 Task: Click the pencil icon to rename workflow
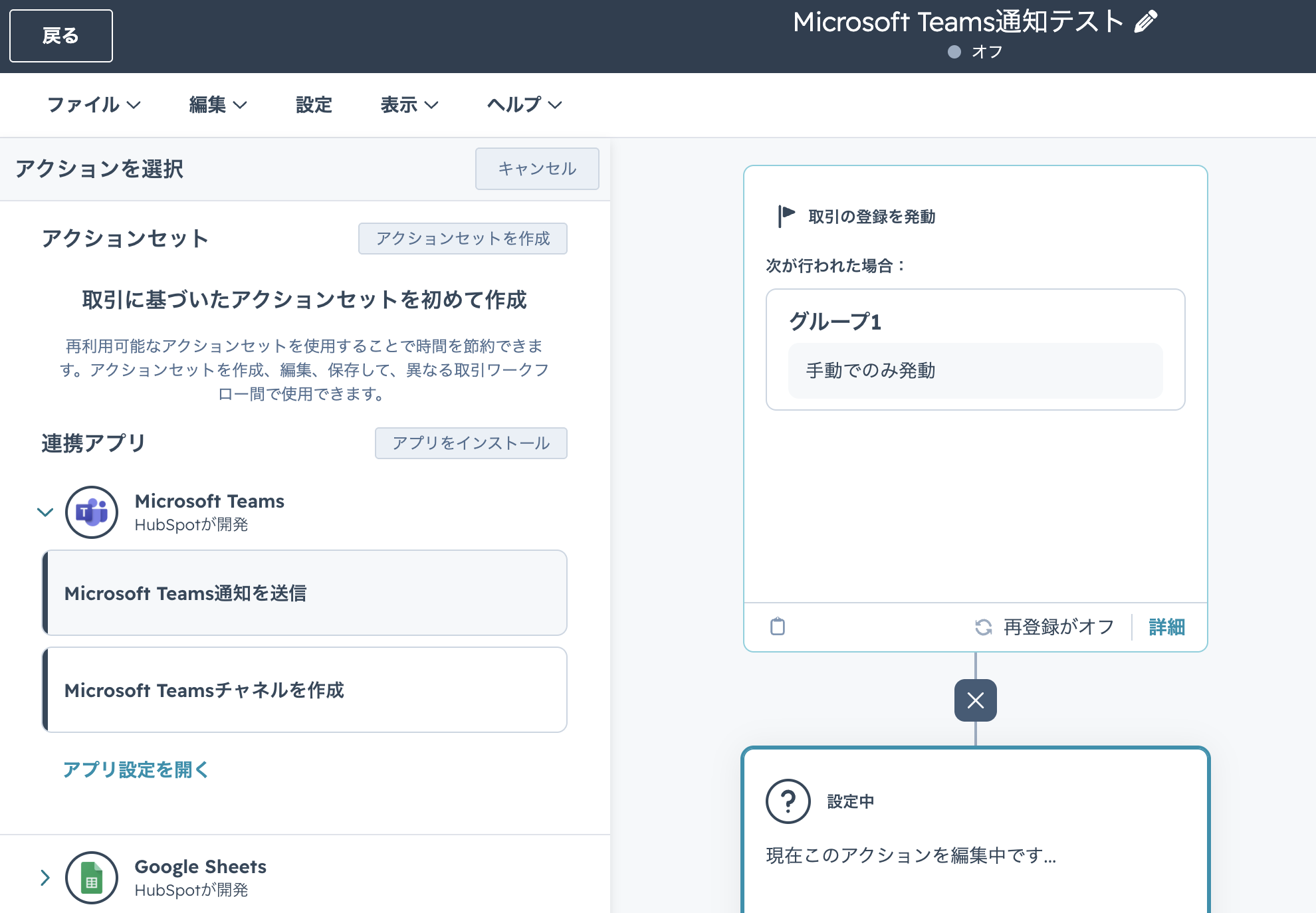coord(1146,22)
